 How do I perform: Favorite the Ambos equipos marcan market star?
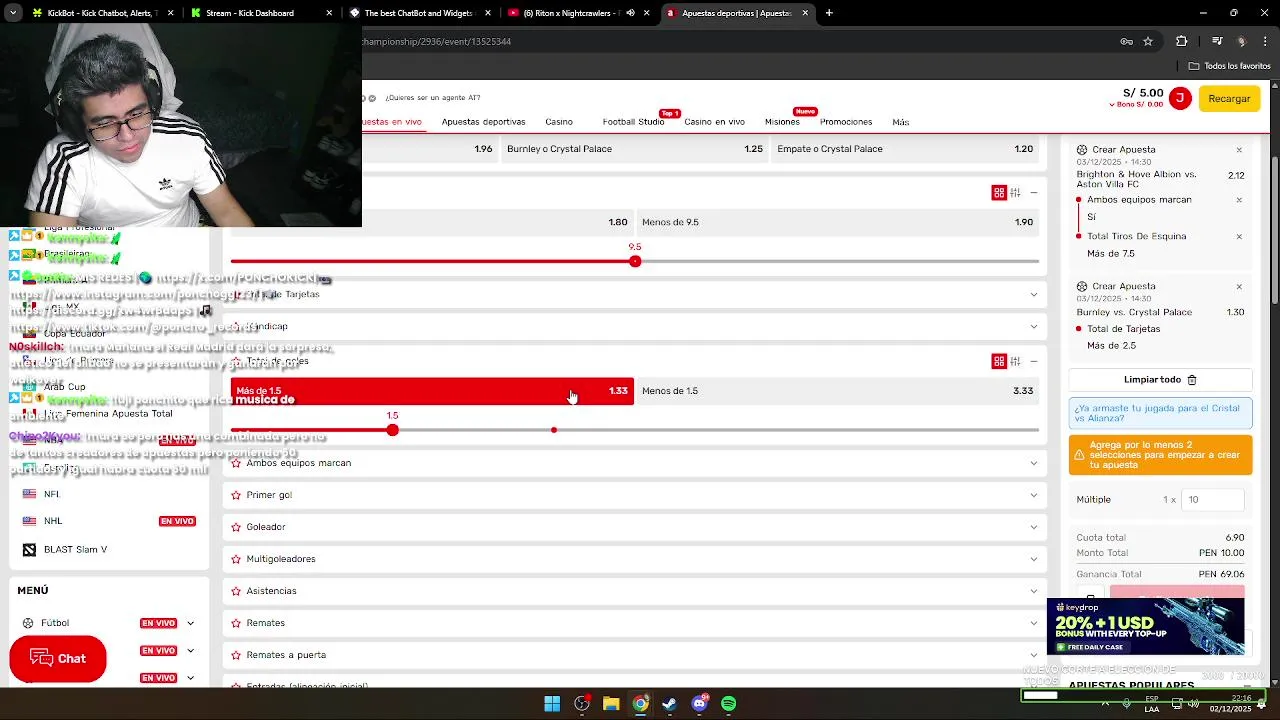[x=236, y=463]
